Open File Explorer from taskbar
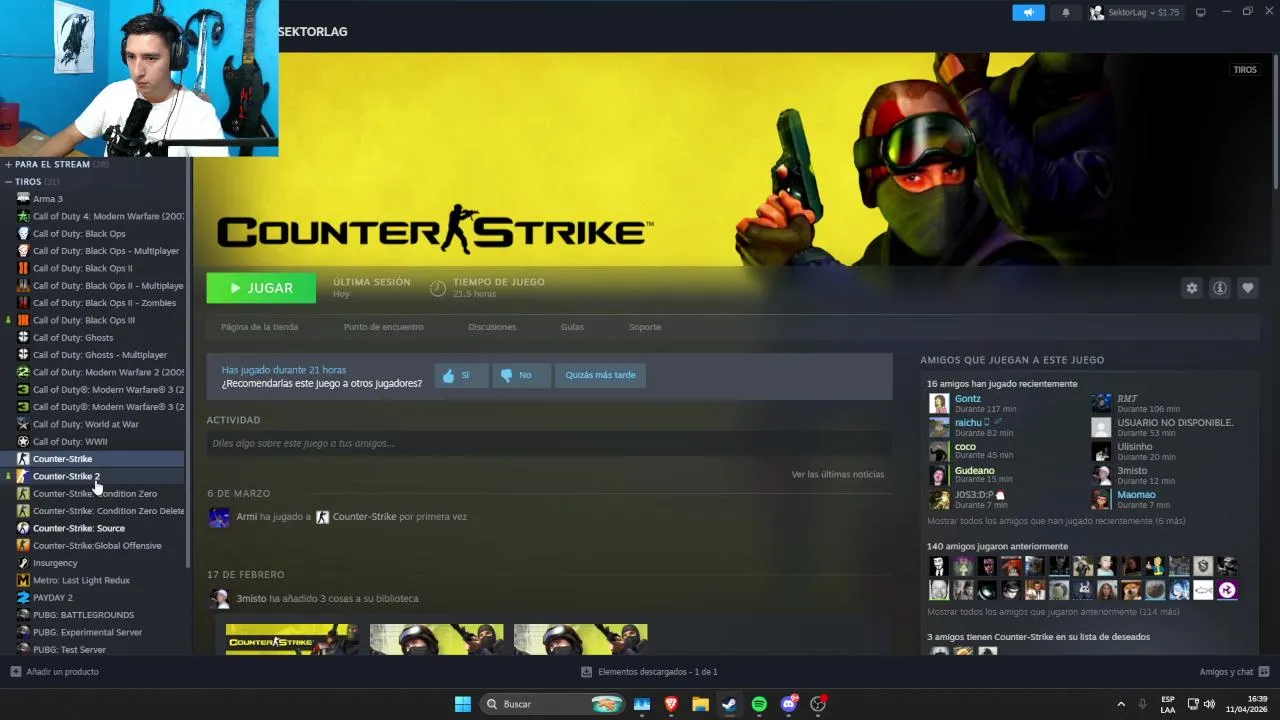 [700, 704]
